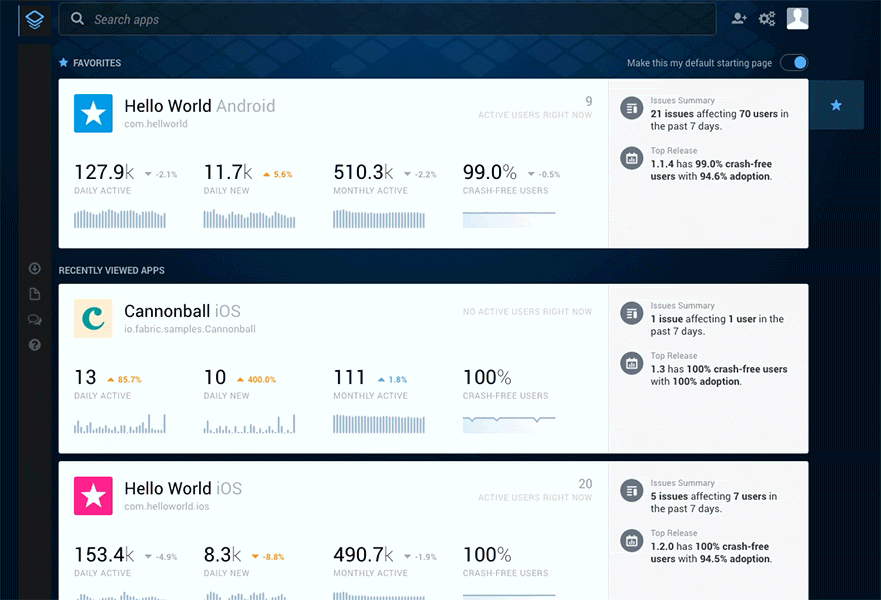The image size is (881, 600).
Task: Click Top Release icon for Hello World iOS
Action: (632, 540)
